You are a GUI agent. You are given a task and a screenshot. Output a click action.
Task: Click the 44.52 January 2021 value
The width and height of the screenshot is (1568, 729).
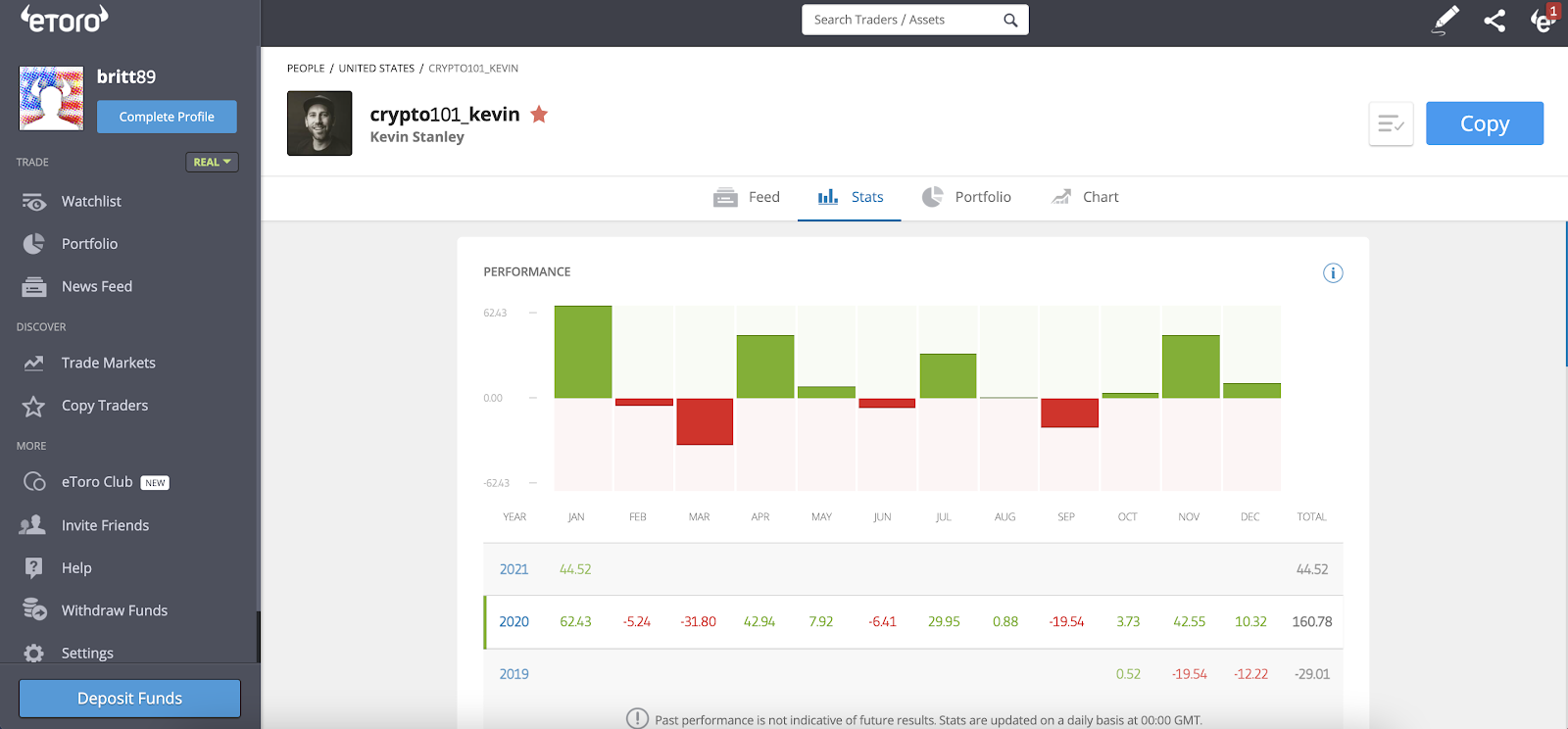[575, 569]
